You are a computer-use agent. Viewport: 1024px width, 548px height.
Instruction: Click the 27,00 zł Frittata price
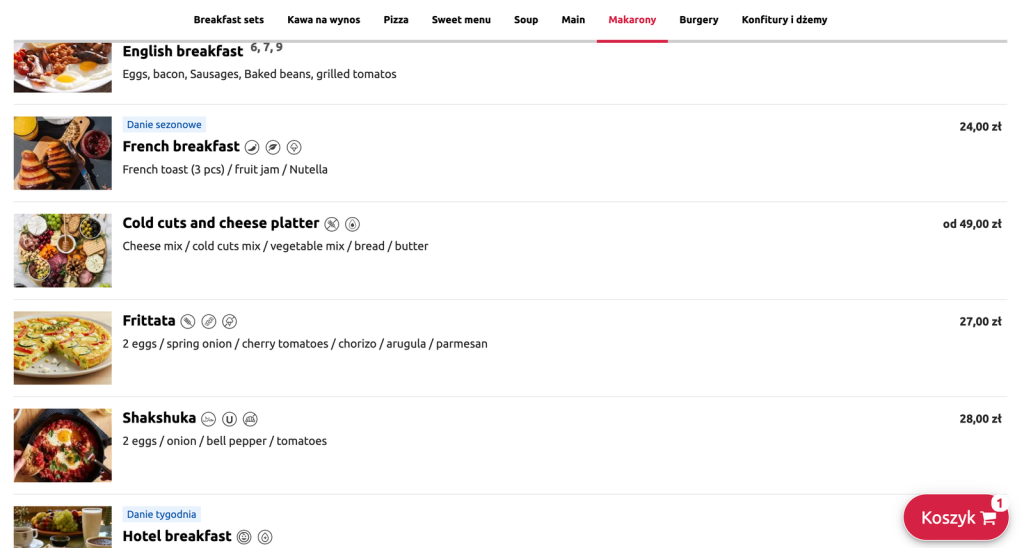click(980, 321)
